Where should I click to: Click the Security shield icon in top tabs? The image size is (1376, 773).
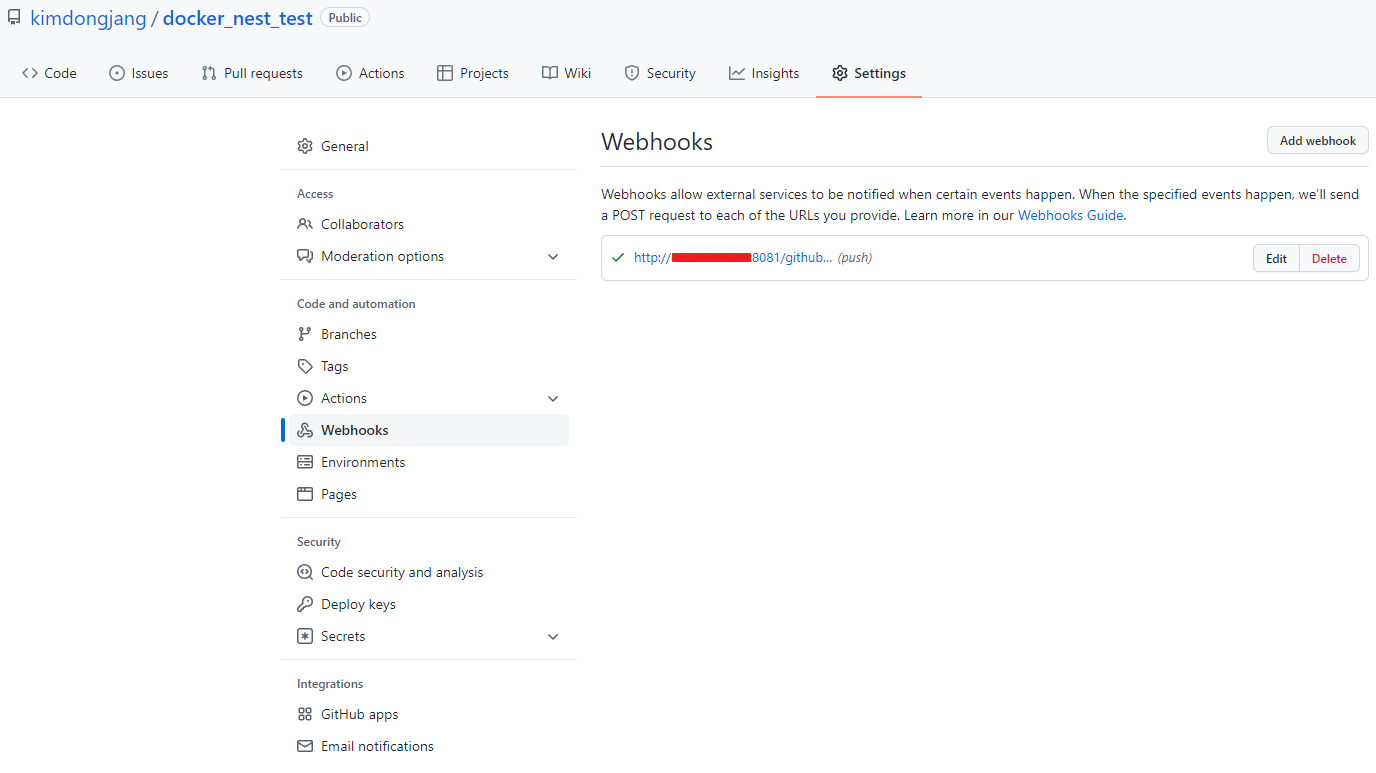tap(632, 73)
